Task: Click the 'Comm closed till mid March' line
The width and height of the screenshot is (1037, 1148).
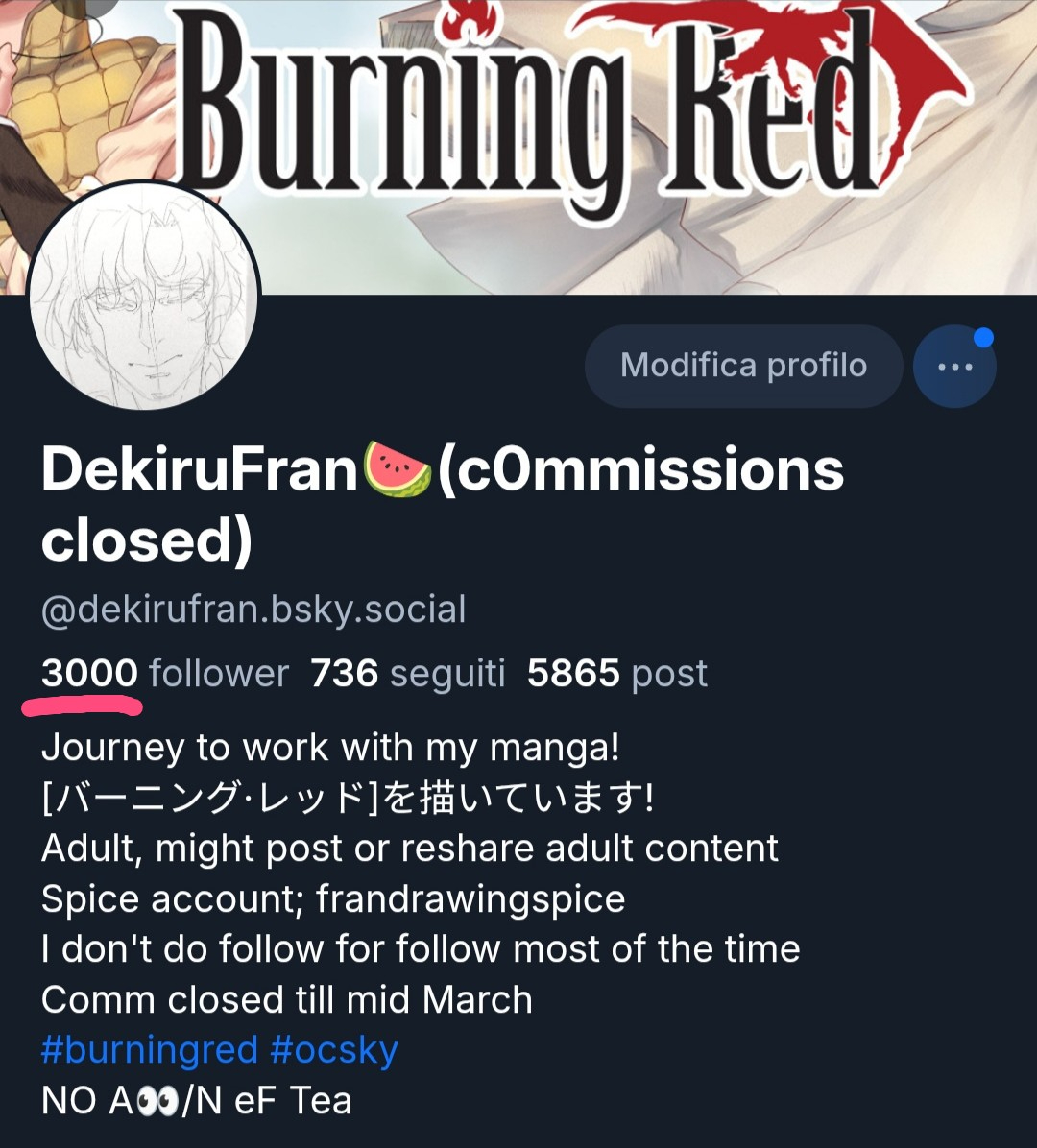Action: [x=287, y=1000]
